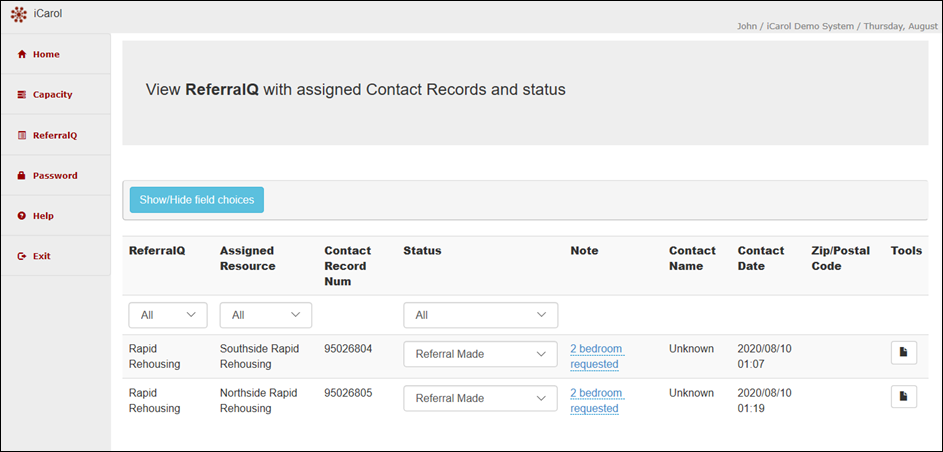Click Southside Rapid Rehousing cell

point(259,356)
